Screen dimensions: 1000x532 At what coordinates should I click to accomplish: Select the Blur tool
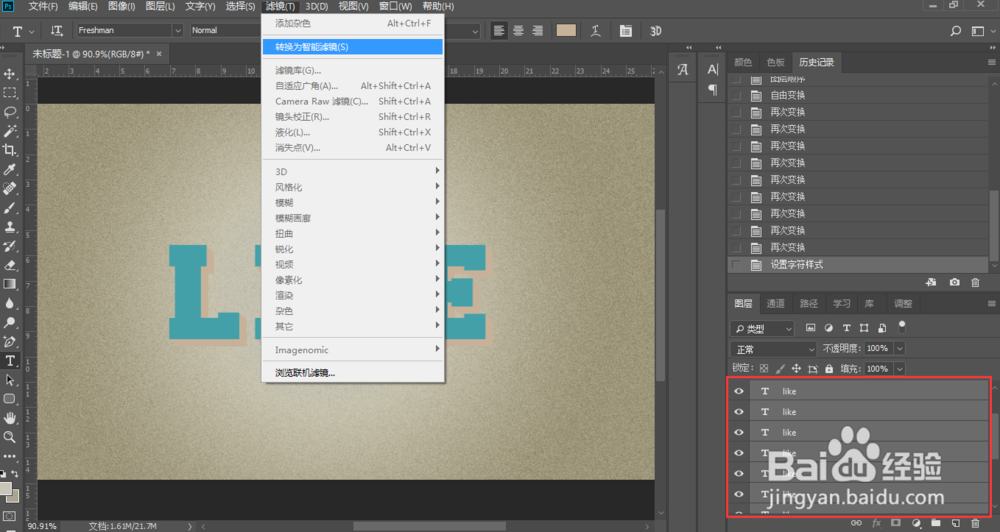pyautogui.click(x=10, y=304)
